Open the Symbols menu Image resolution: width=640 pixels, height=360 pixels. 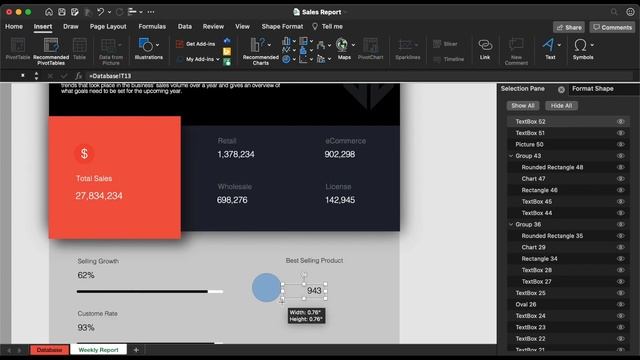point(583,49)
